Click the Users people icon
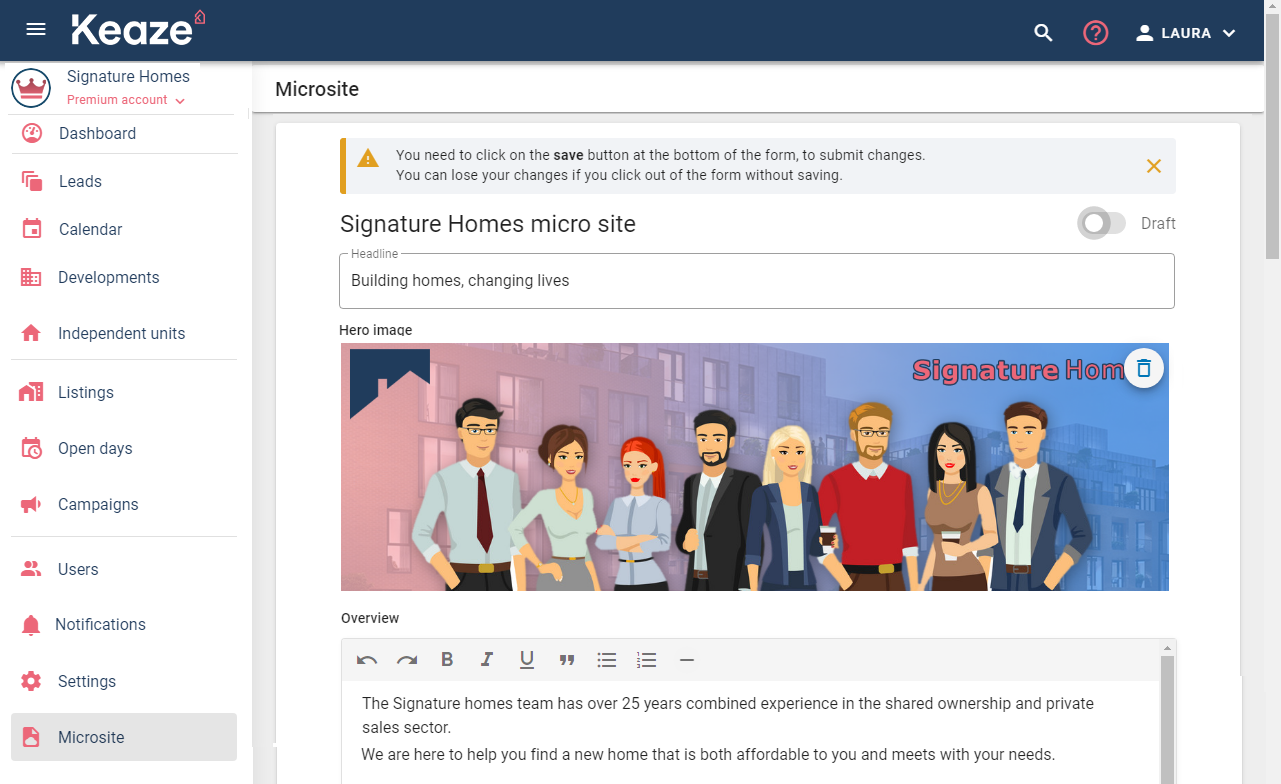This screenshot has width=1281, height=784. (x=31, y=569)
